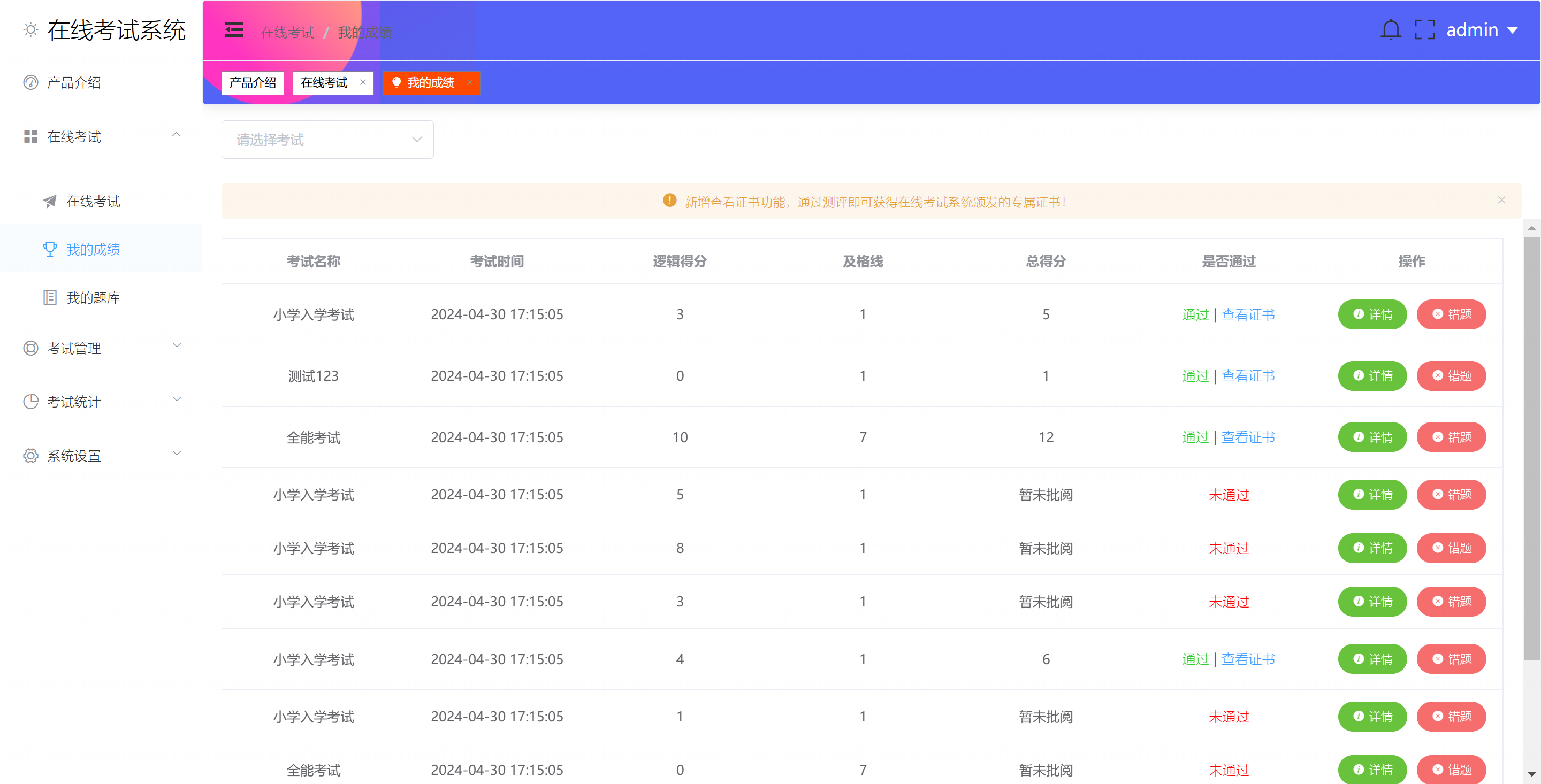Click the sidebar collapse hamburger icon
Image resolution: width=1541 pixels, height=784 pixels.
click(234, 30)
